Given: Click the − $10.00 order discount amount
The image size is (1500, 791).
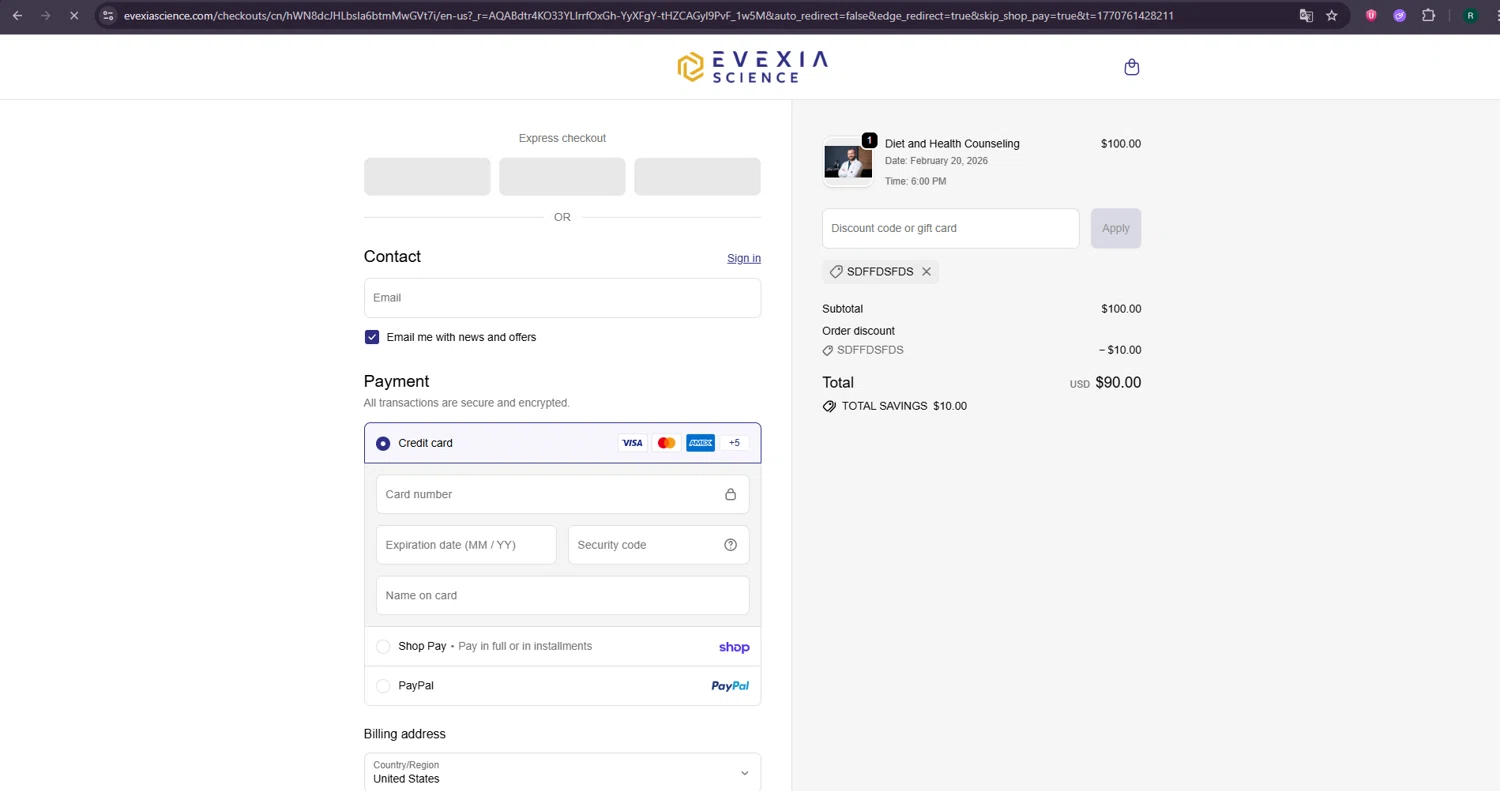Looking at the screenshot, I should pos(1120,350).
